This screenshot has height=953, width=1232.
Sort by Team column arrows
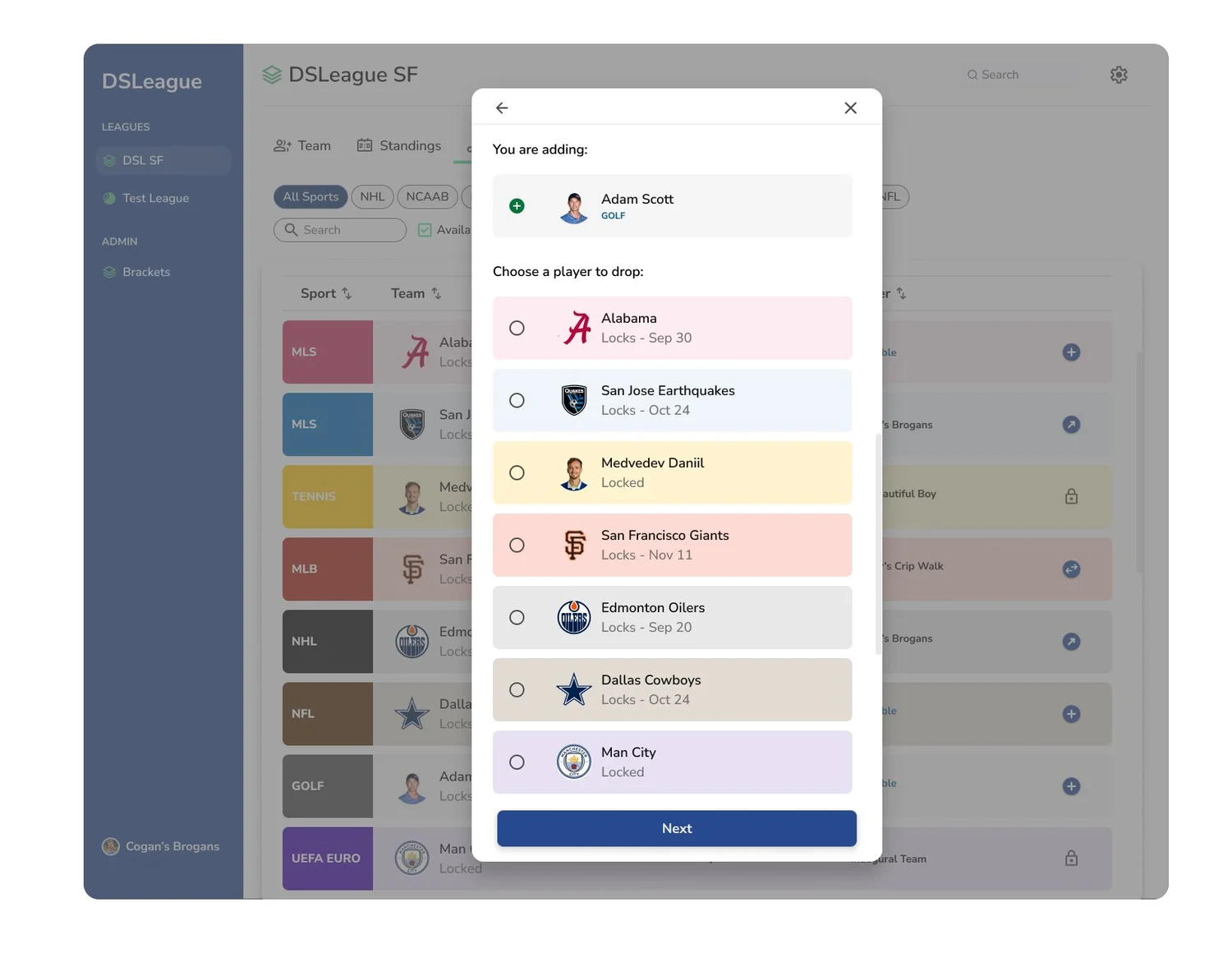pos(436,293)
